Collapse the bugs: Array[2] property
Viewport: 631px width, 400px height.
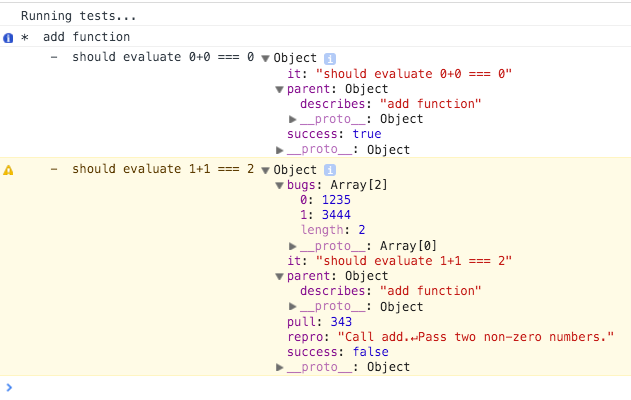[x=279, y=186]
